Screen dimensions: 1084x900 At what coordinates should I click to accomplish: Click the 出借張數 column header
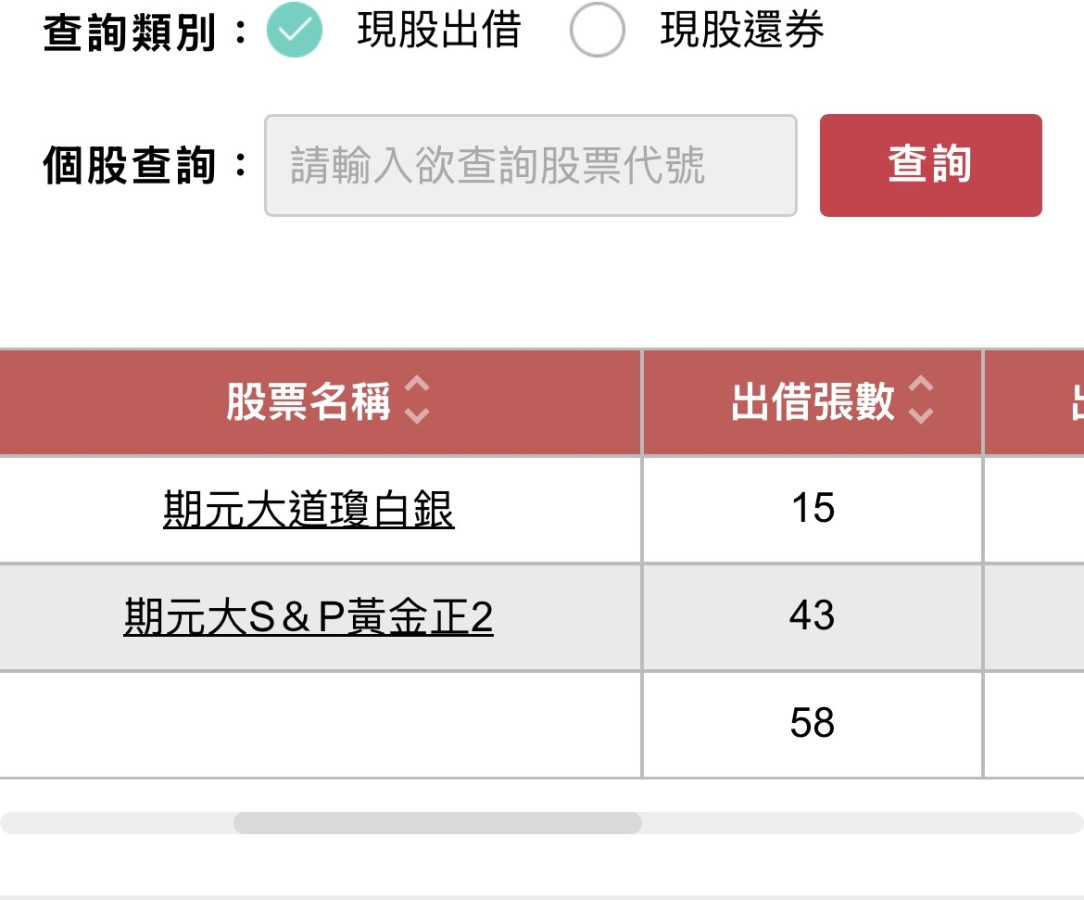pos(812,403)
